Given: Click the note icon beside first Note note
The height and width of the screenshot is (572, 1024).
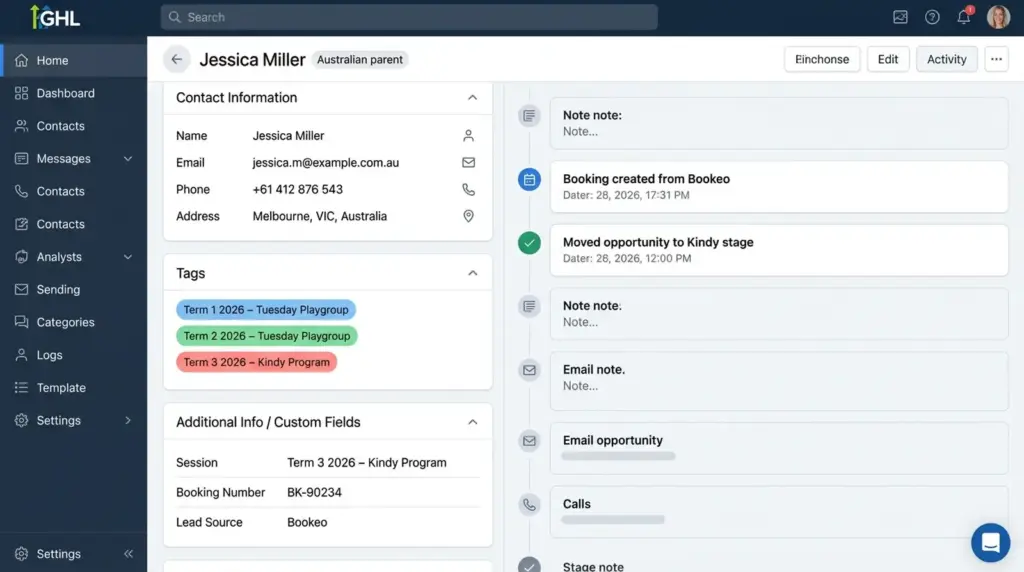Looking at the screenshot, I should coord(529,116).
